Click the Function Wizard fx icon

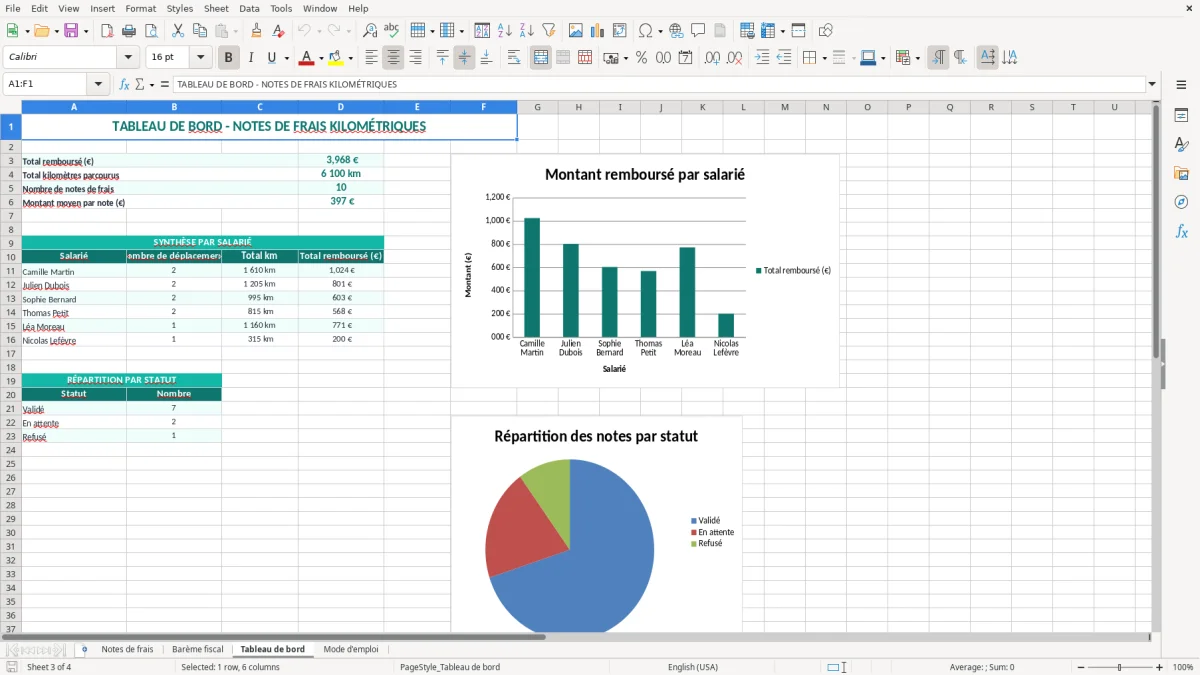[125, 85]
